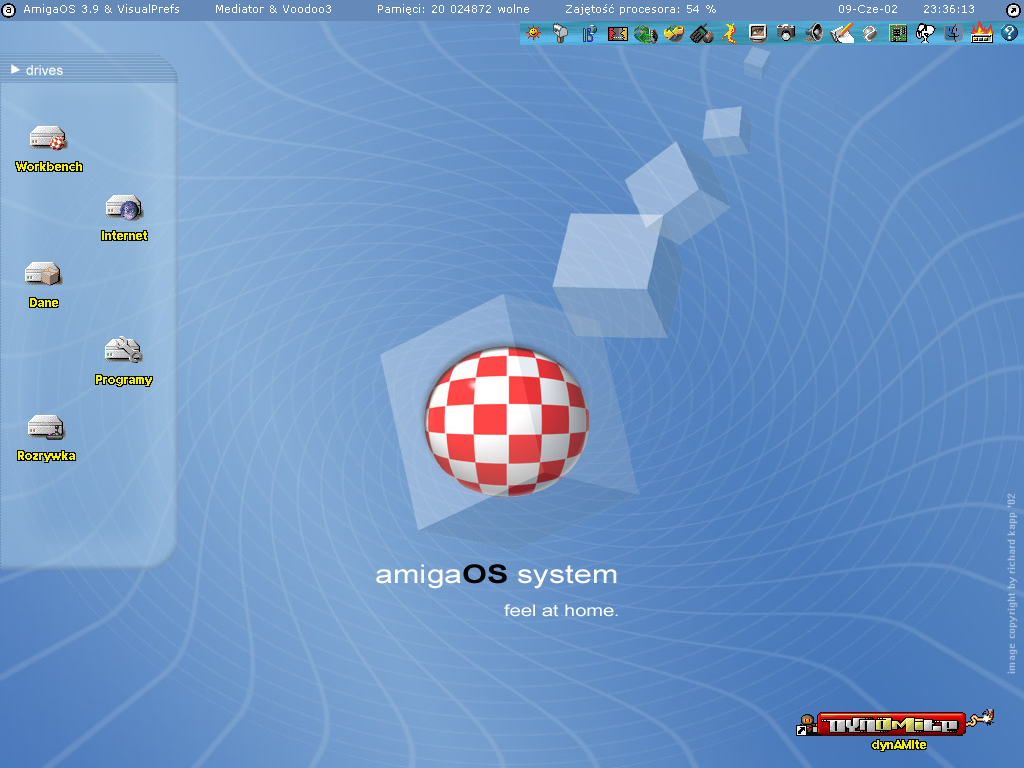The width and height of the screenshot is (1024, 768).
Task: Launch the camera toolbar icon
Action: 786,33
